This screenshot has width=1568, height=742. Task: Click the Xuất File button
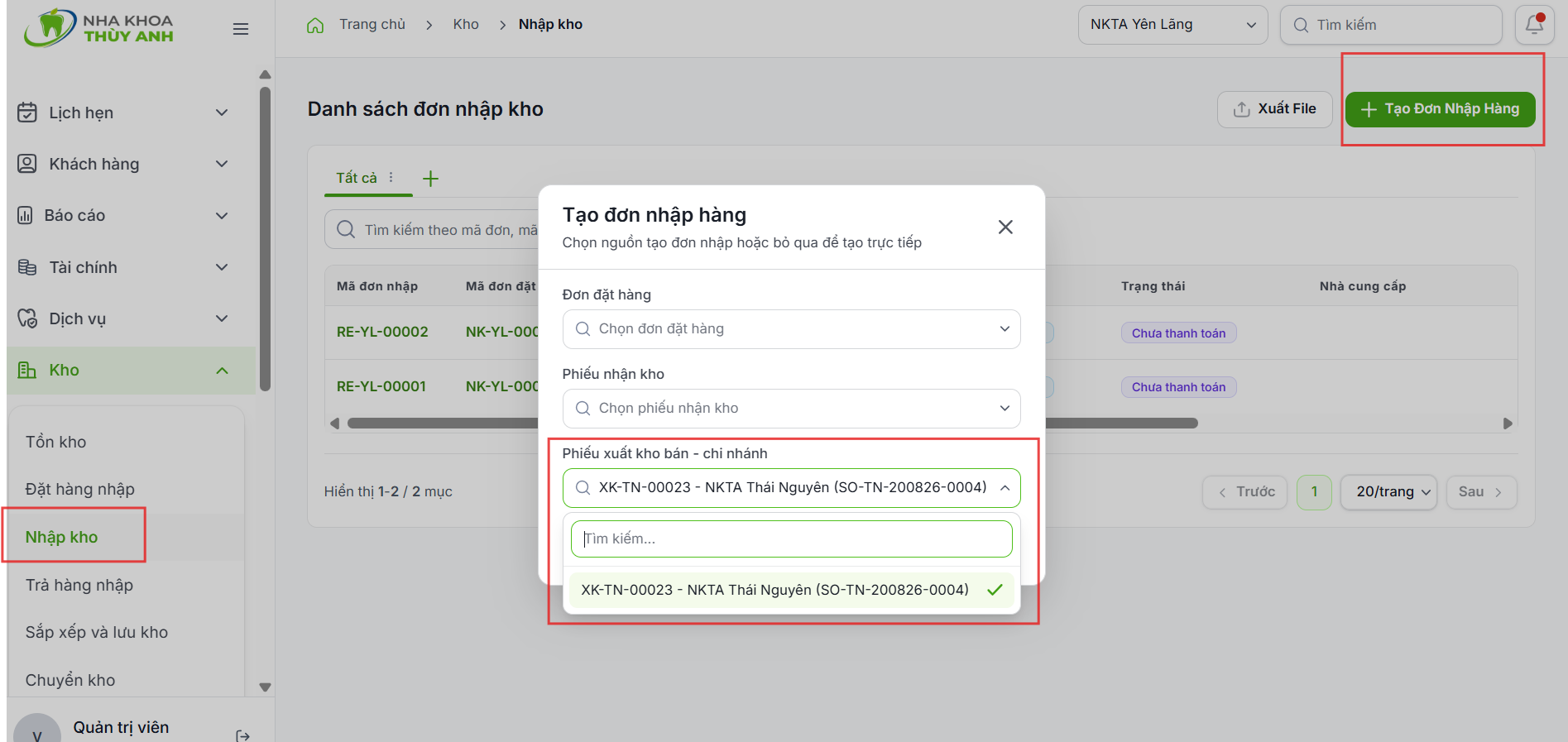(1274, 109)
